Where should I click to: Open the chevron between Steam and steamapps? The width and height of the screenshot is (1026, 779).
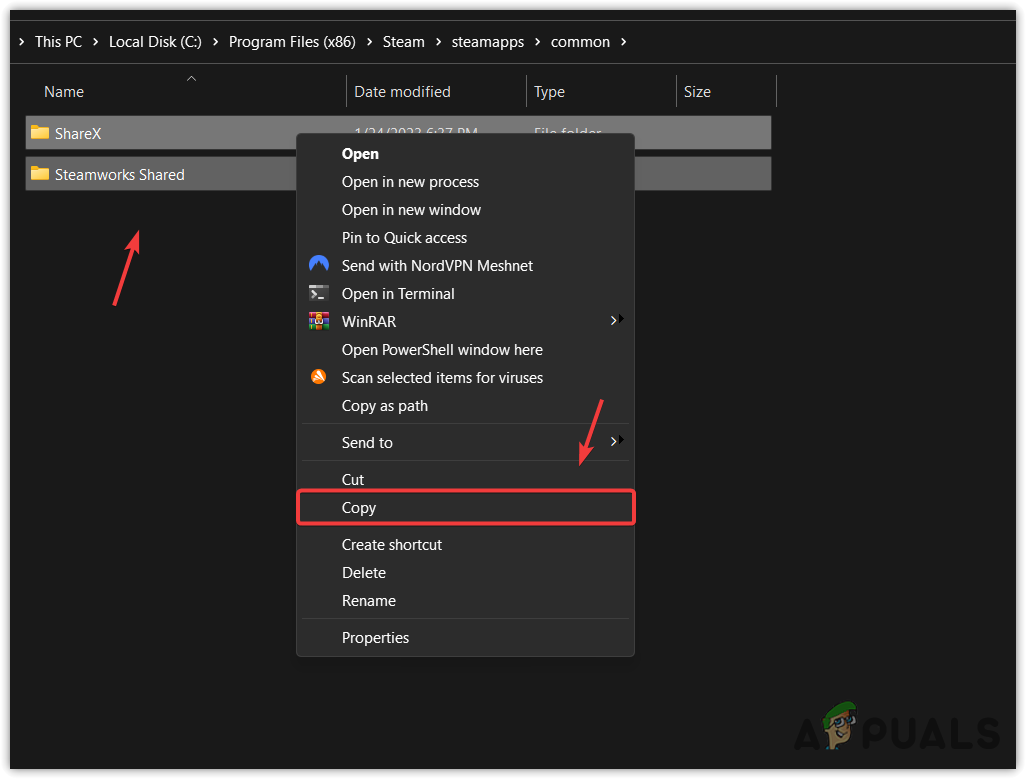tap(439, 42)
